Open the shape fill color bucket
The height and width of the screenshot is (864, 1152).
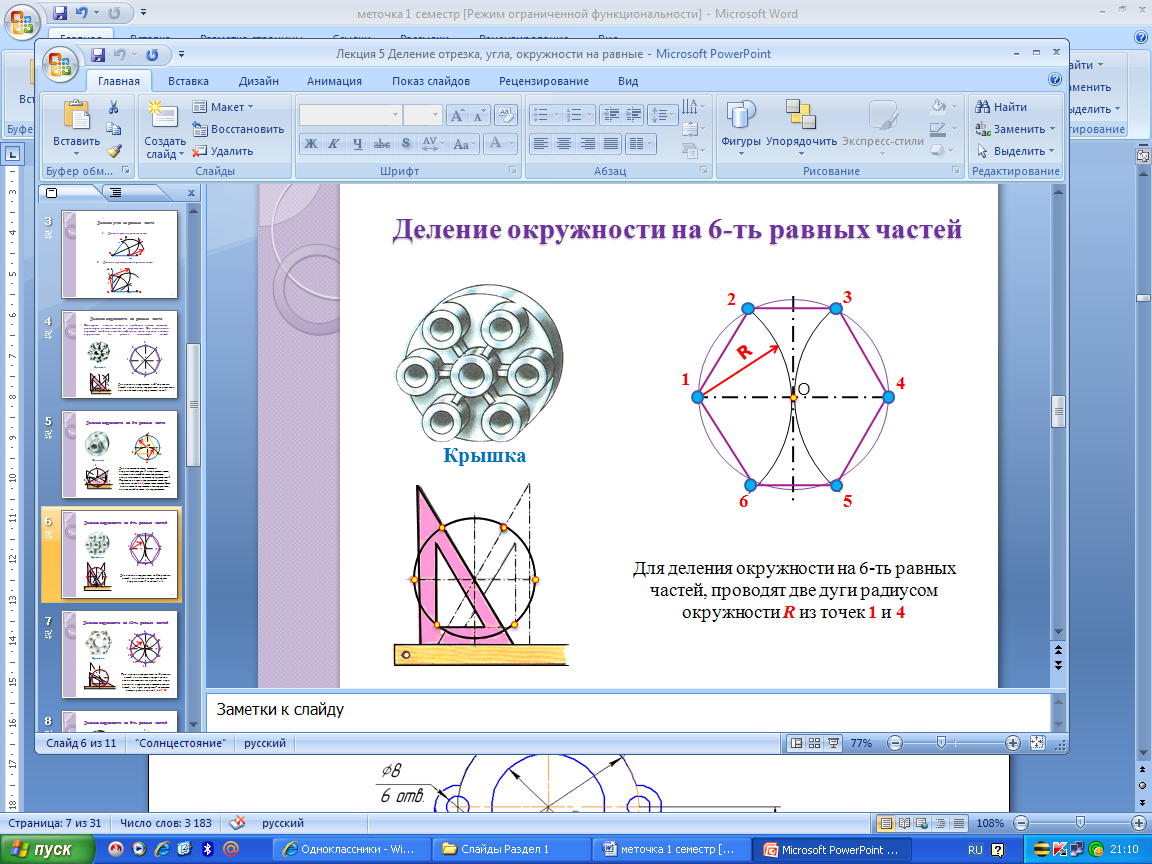pos(938,107)
